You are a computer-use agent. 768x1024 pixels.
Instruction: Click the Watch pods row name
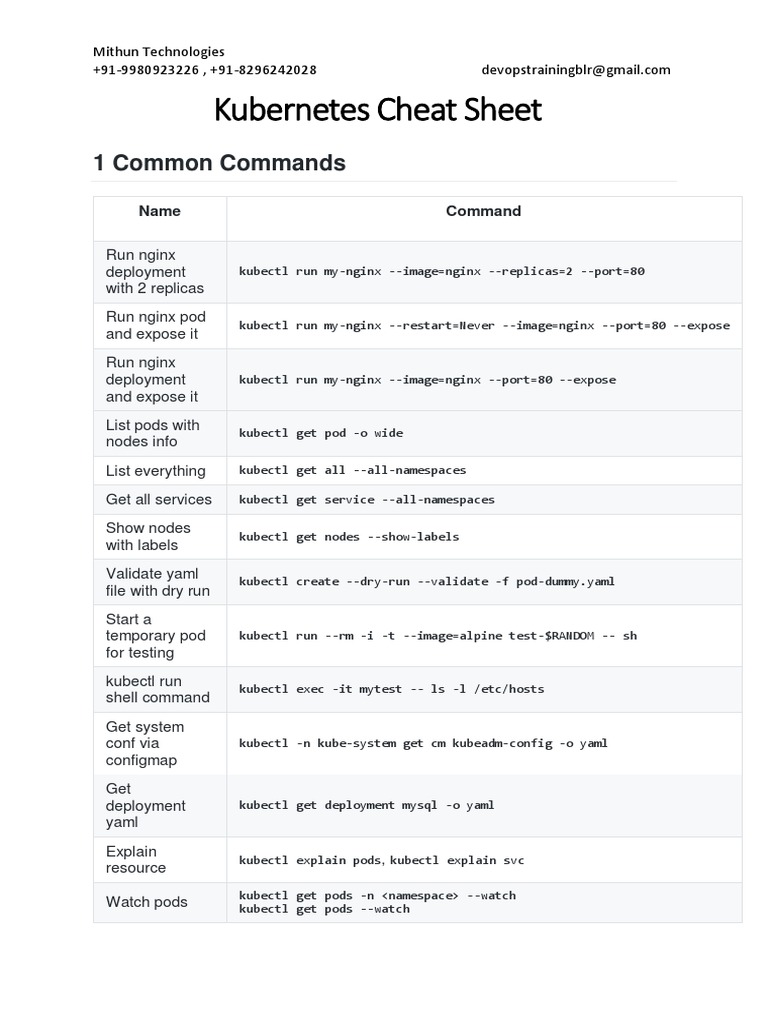146,902
